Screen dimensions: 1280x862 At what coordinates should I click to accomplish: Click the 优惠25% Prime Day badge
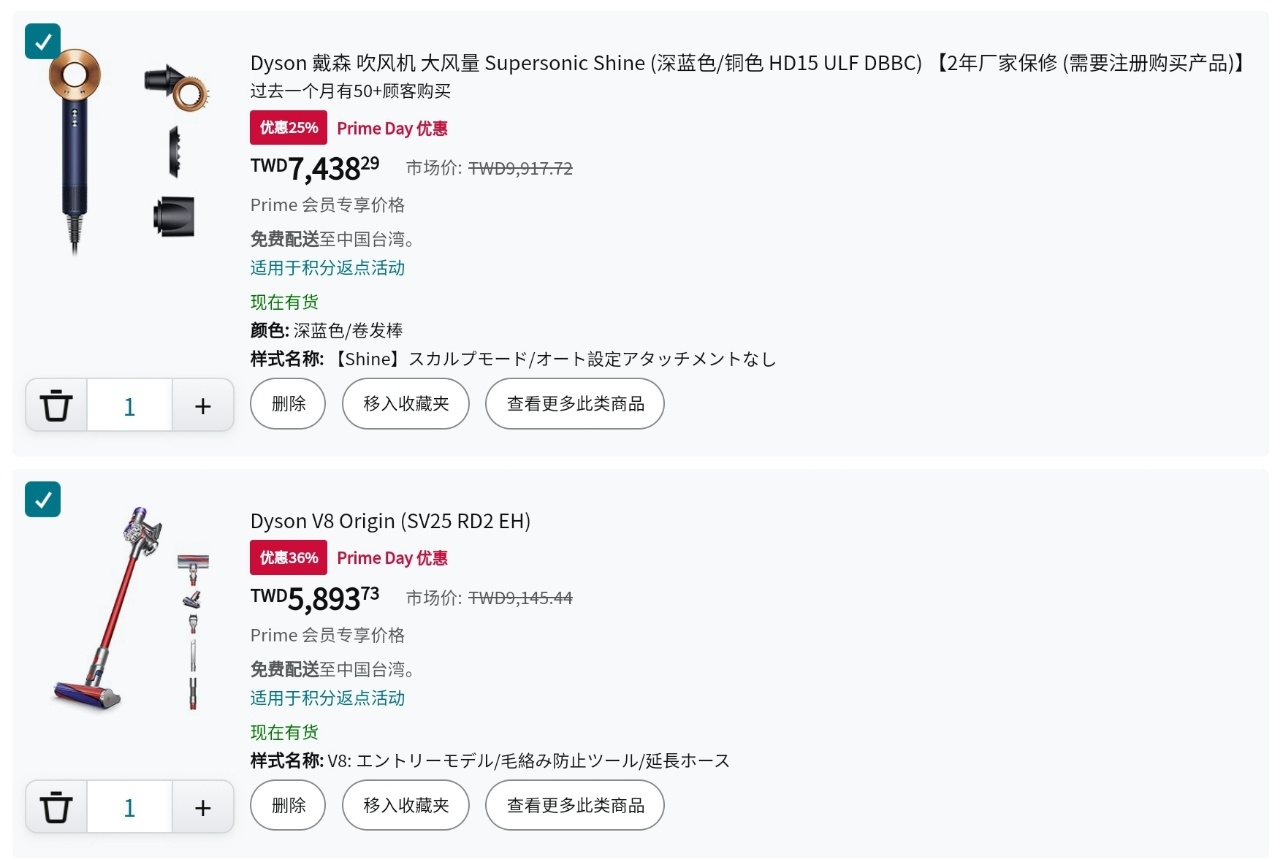(288, 128)
